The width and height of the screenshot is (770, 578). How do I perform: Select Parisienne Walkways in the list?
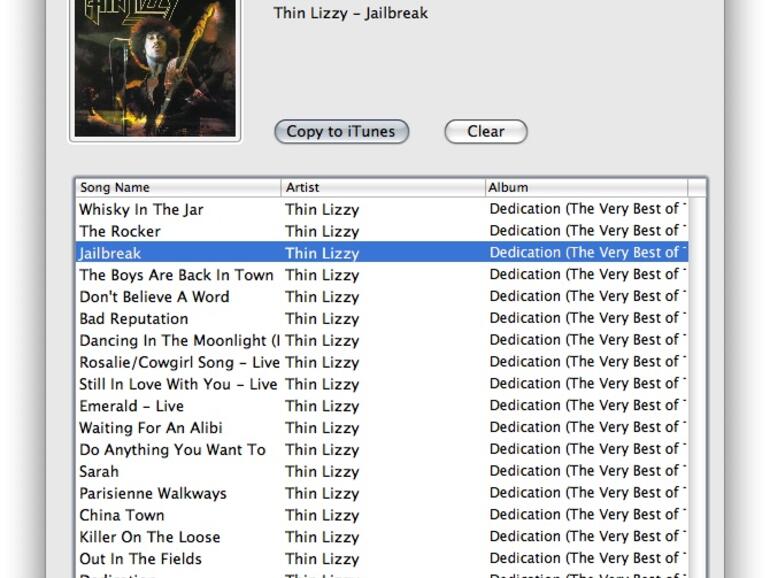tap(382, 493)
